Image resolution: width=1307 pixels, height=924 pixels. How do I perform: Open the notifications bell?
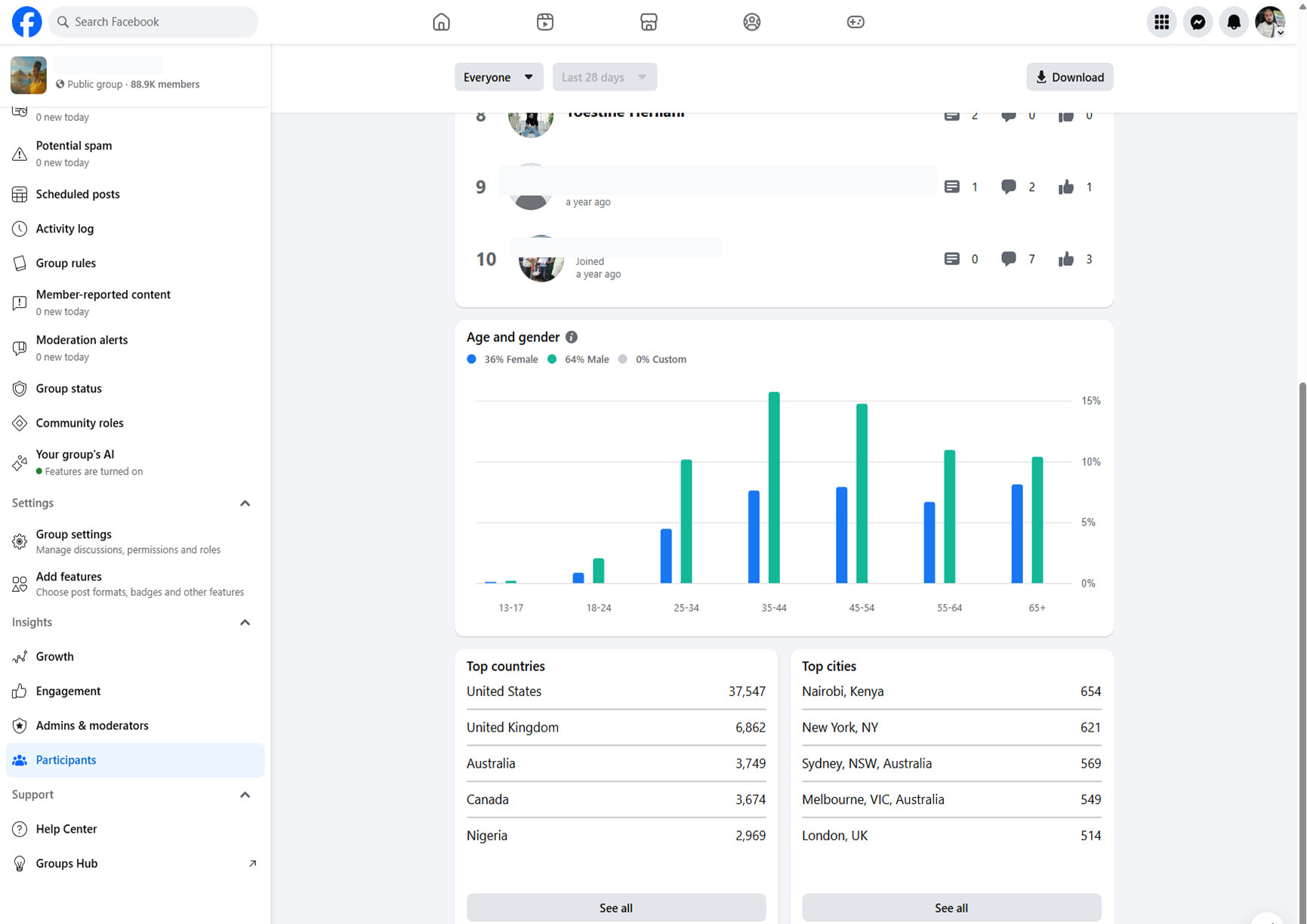tap(1233, 22)
